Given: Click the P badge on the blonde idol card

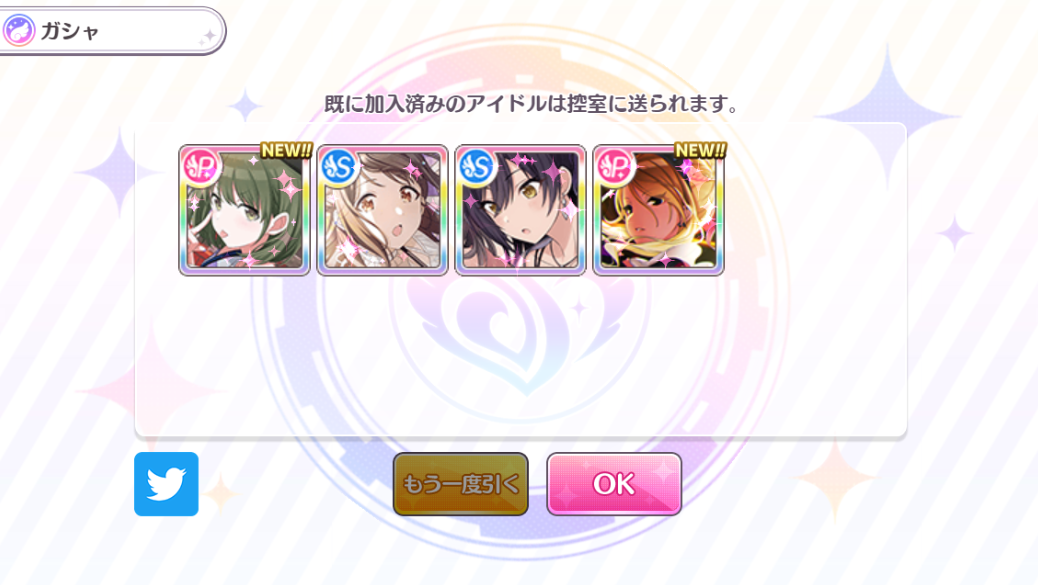Looking at the screenshot, I should point(614,166).
